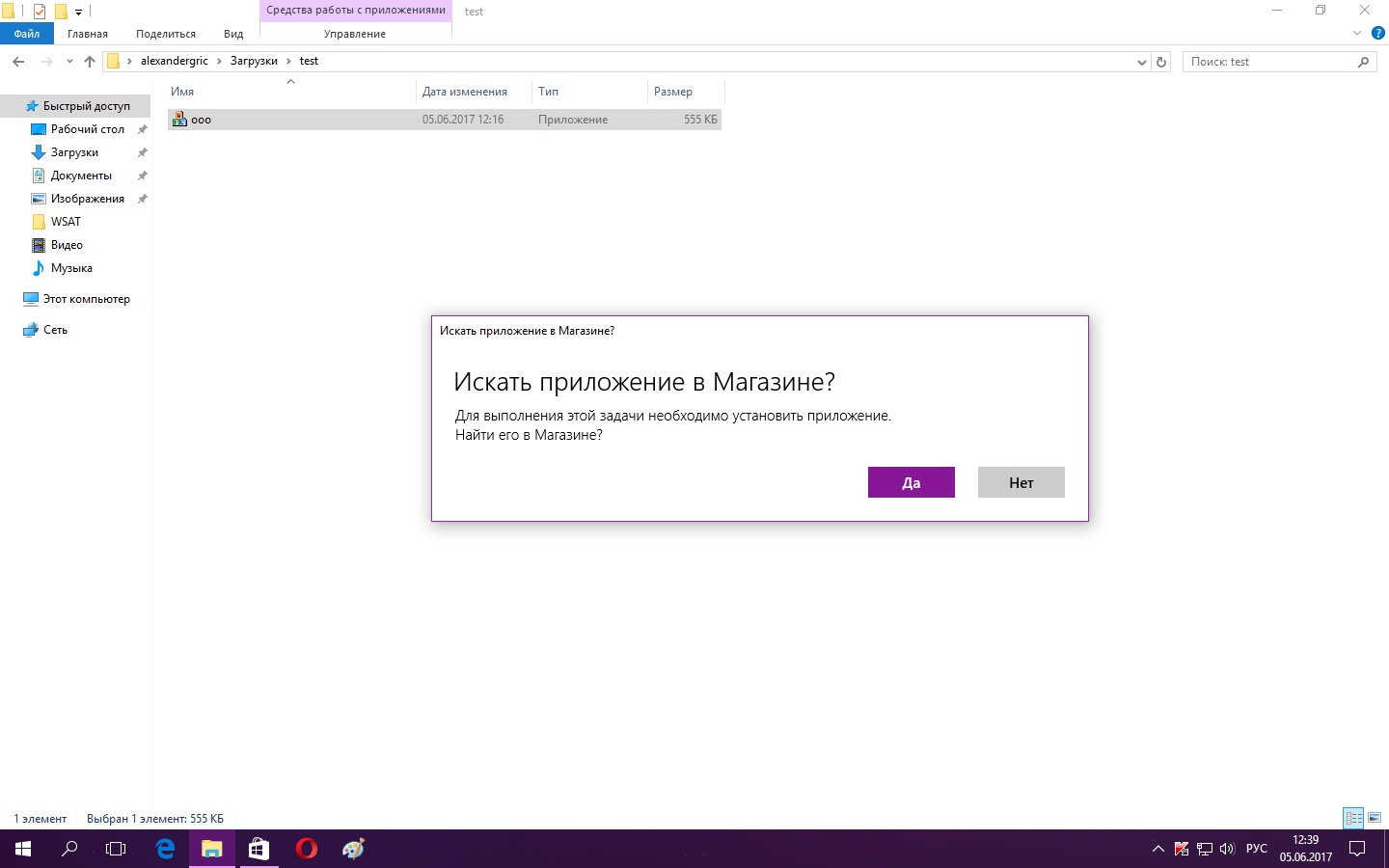The image size is (1389, 868).
Task: Click the File Explorer taskbar icon
Action: (212, 849)
